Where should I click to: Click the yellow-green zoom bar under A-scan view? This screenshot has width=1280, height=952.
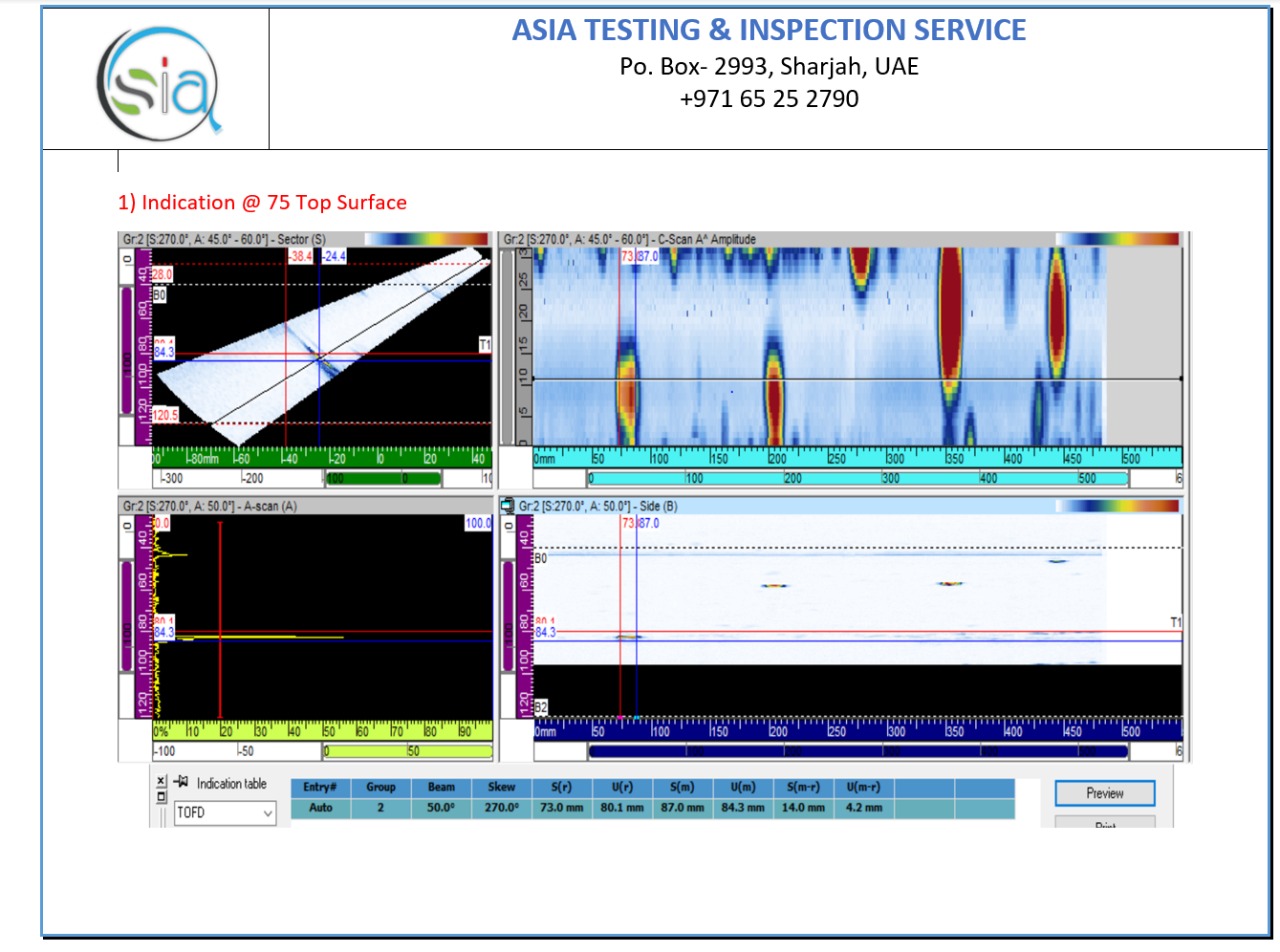pyautogui.click(x=408, y=751)
